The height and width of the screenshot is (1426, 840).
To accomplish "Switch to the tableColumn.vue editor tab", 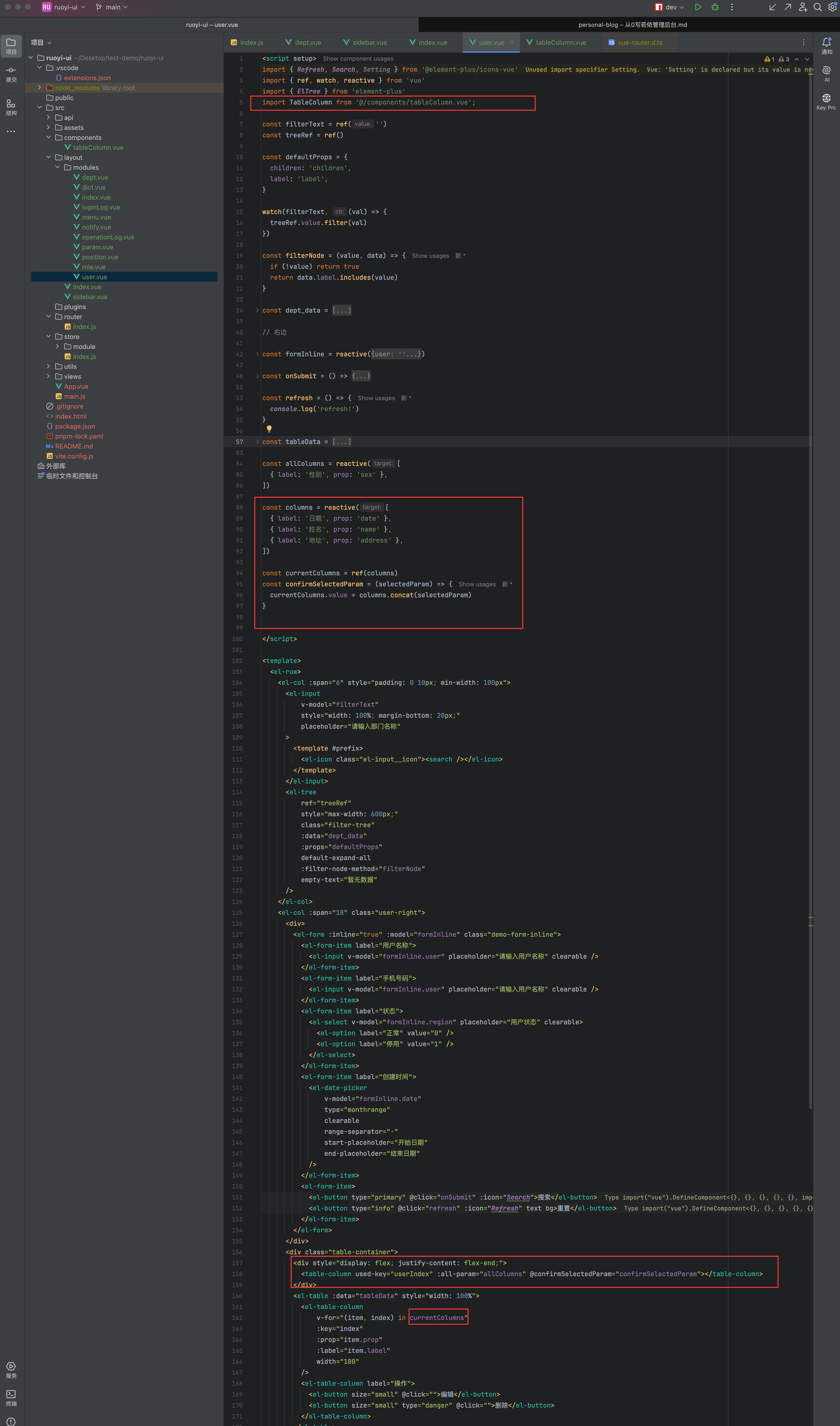I will tap(556, 43).
